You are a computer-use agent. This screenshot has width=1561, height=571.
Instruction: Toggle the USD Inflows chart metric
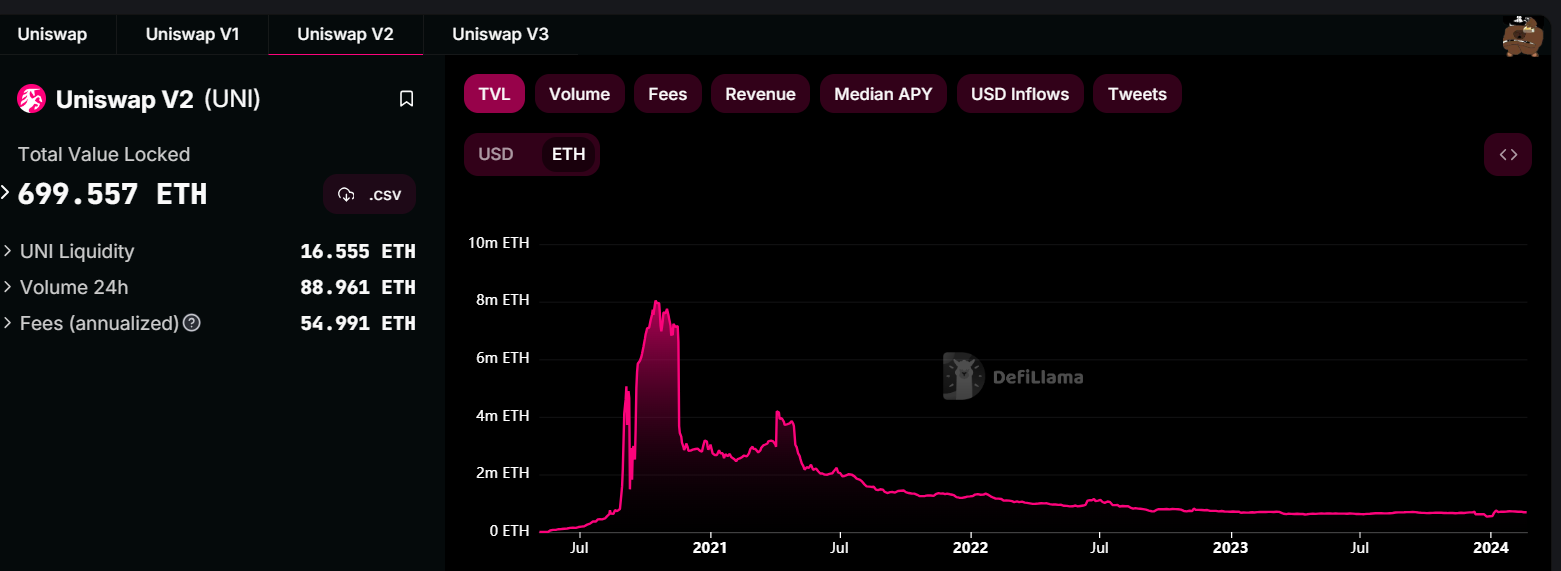pyautogui.click(x=1020, y=94)
